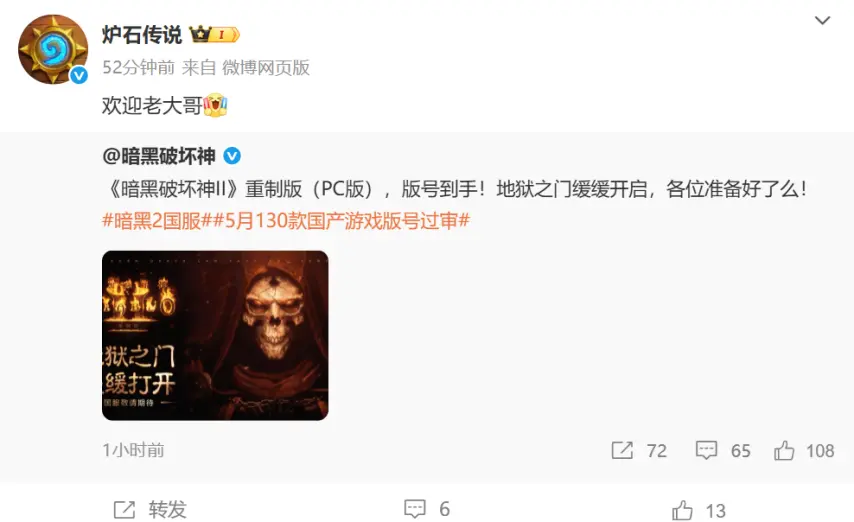
Task: Expand the post options chevron menu
Action: tap(822, 21)
